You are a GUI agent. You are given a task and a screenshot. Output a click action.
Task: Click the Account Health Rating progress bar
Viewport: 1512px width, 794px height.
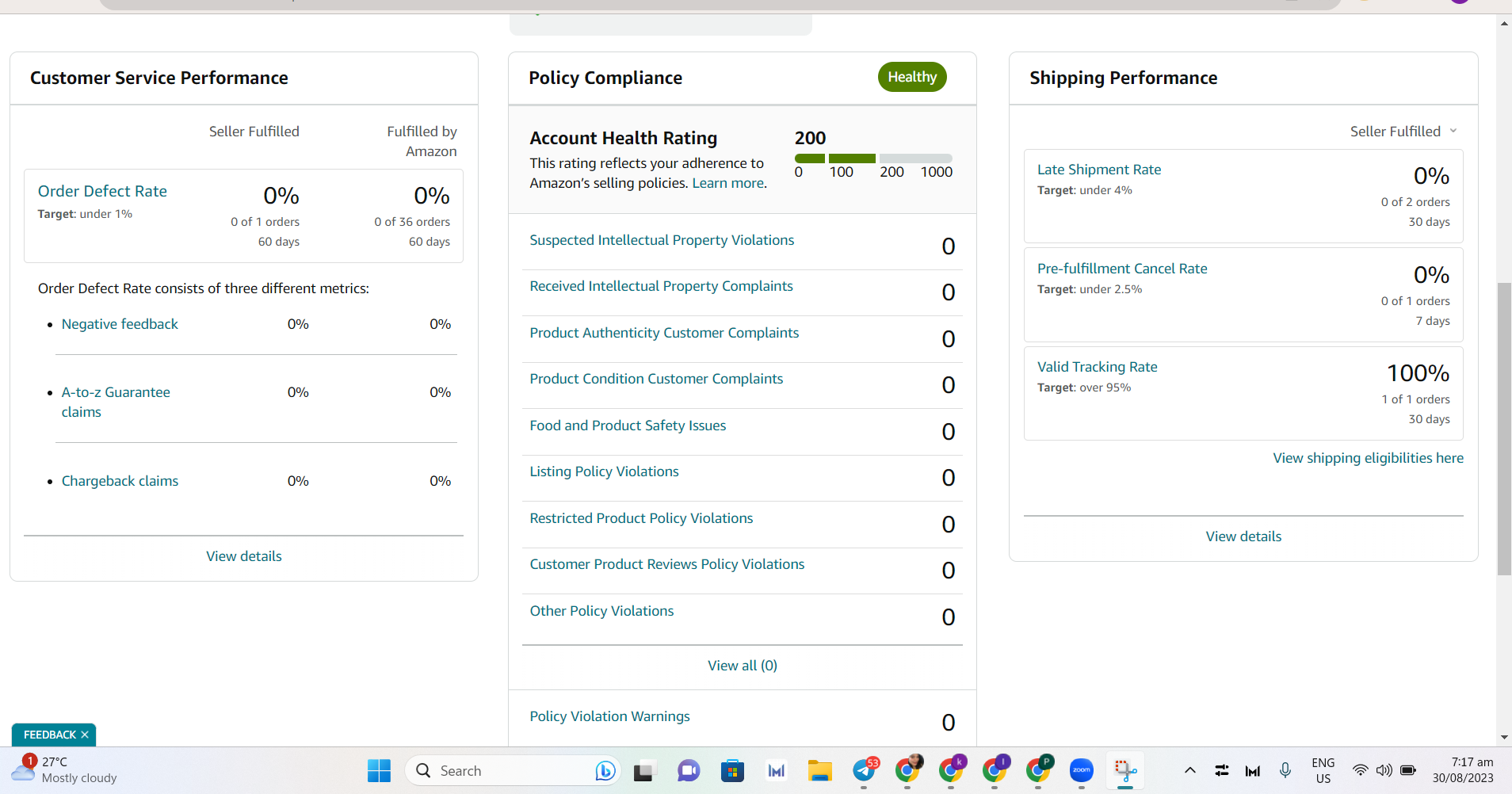point(873,158)
